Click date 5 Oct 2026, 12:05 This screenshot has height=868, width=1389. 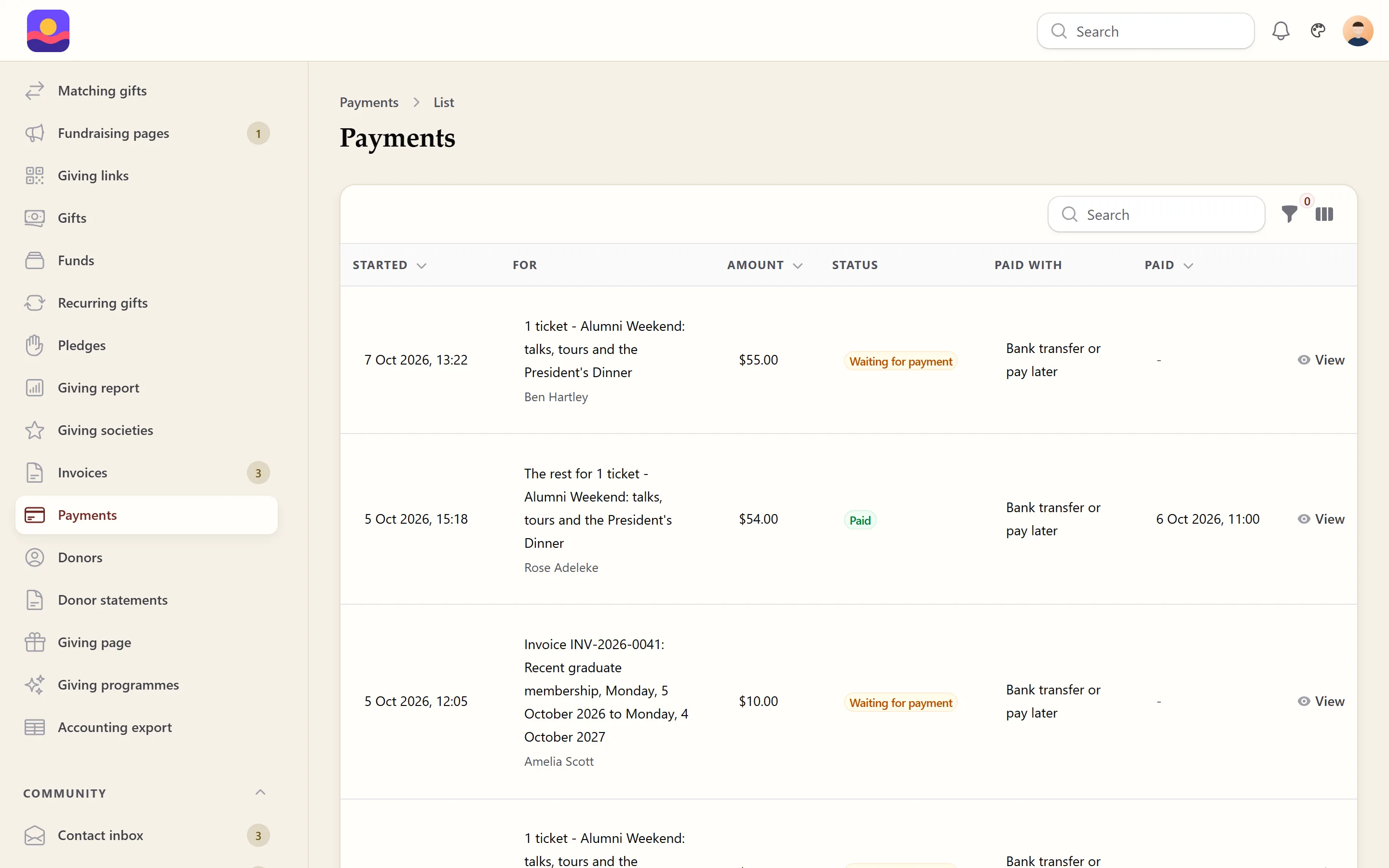(416, 702)
